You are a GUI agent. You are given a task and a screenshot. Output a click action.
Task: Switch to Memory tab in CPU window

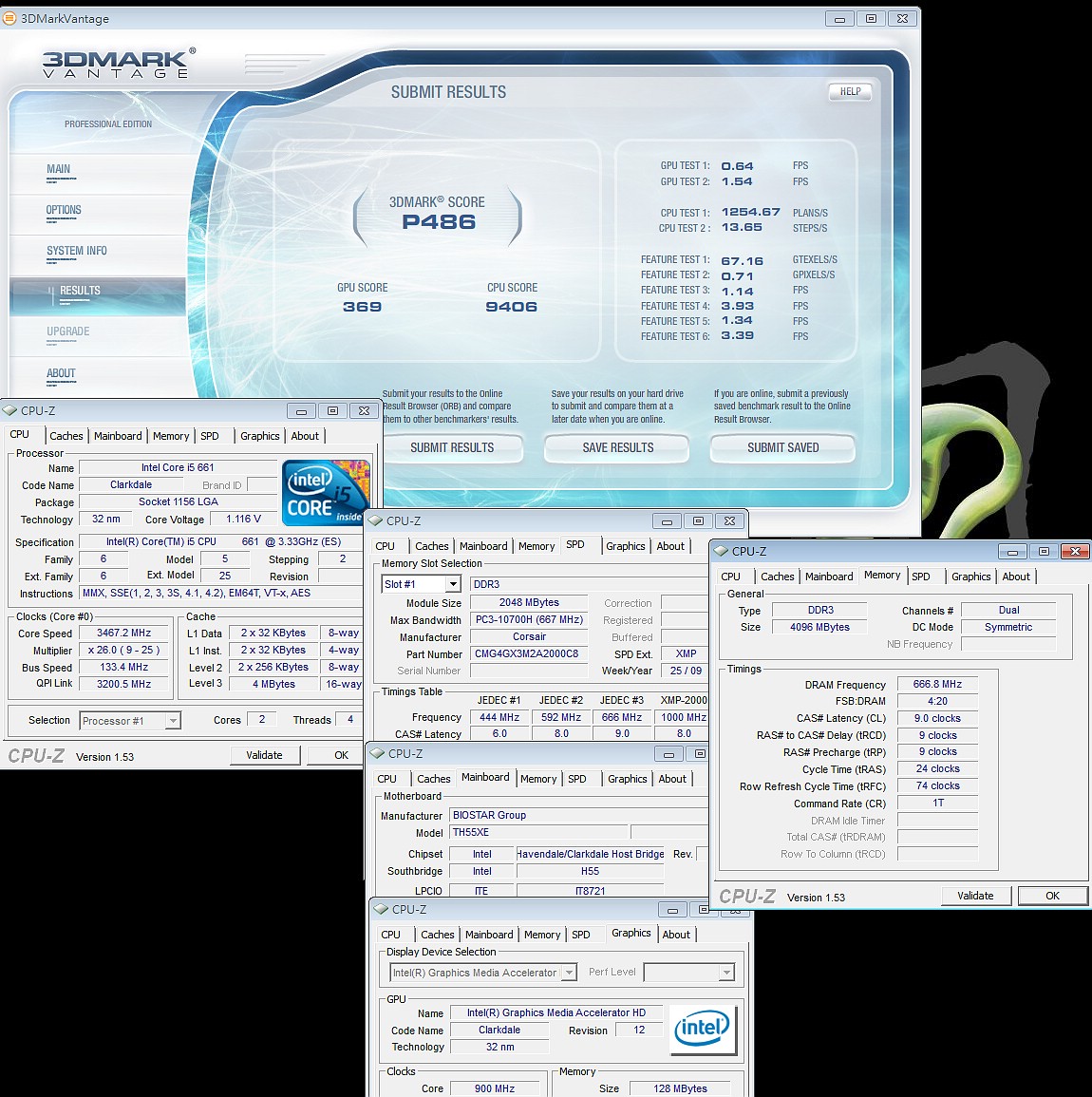coord(171,436)
